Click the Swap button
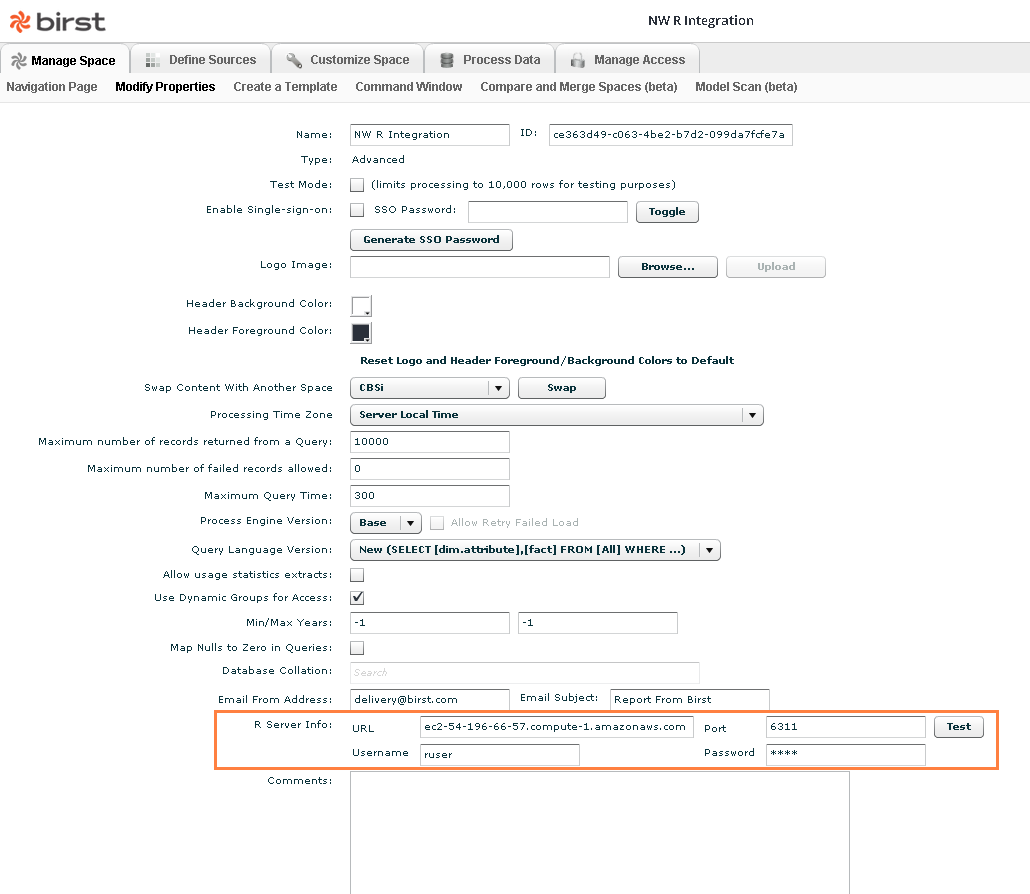Viewport: 1030px width, 894px height. 562,388
